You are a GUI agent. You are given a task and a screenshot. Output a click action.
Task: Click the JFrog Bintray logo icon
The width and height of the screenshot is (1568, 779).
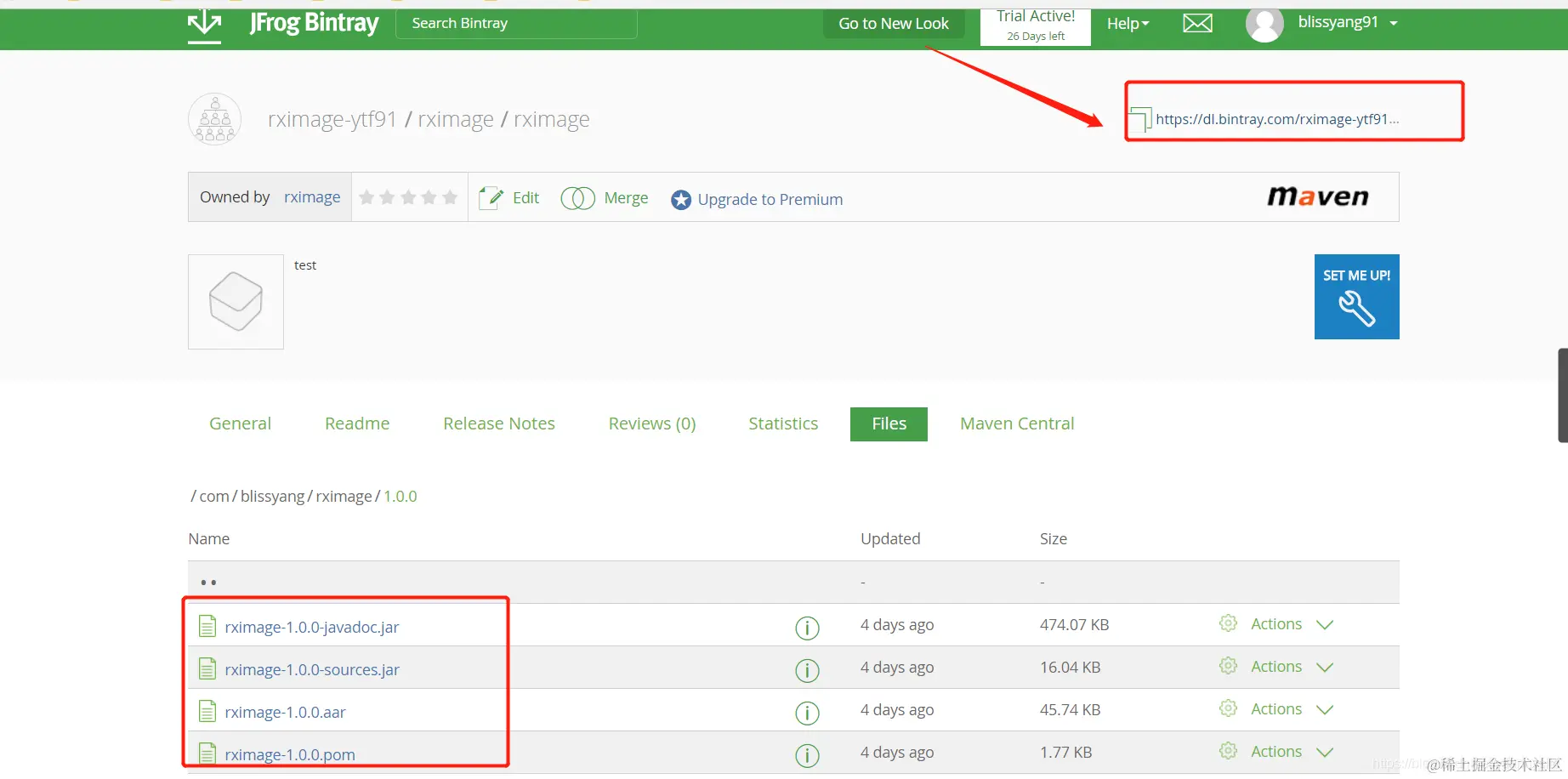(x=204, y=26)
